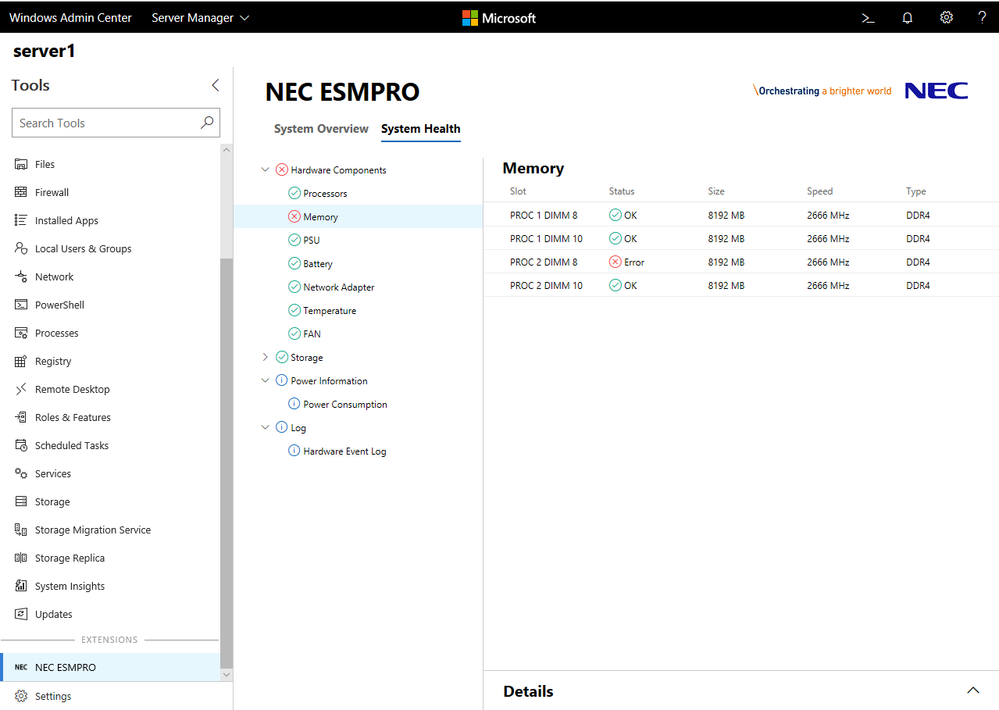Viewport: 999px width, 710px height.
Task: Select the PROC 1 DIMM 8 row
Action: coord(741,215)
